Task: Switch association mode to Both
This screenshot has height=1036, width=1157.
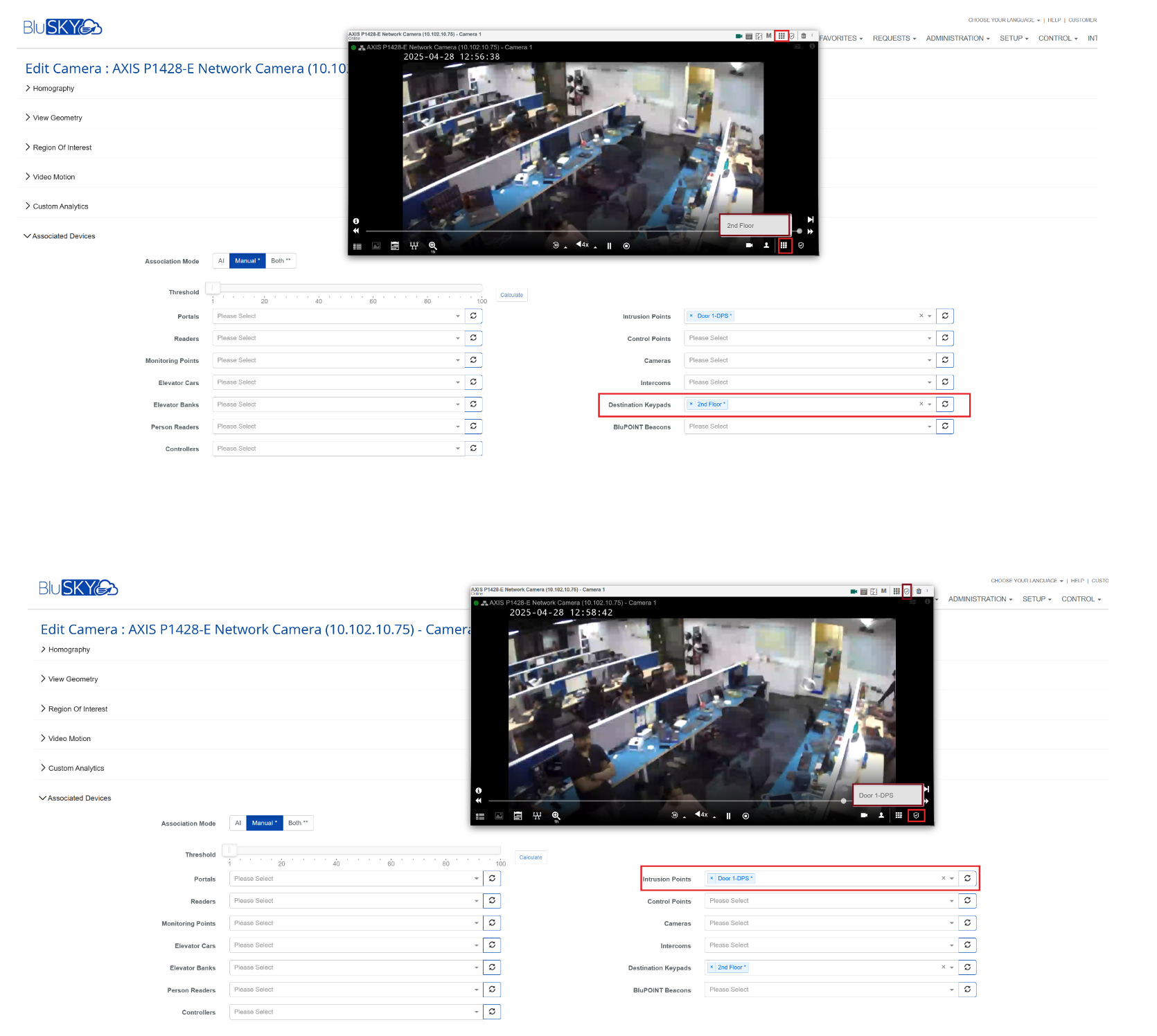Action: [x=281, y=260]
